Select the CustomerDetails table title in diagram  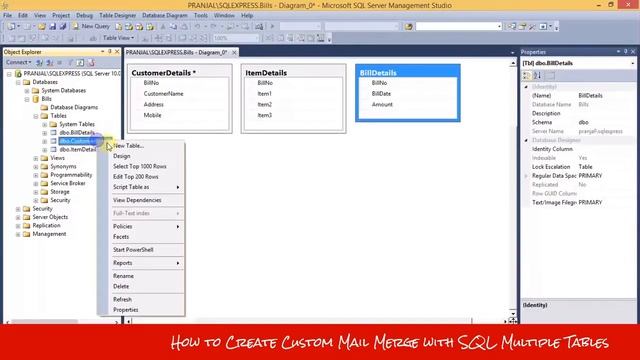click(x=163, y=73)
